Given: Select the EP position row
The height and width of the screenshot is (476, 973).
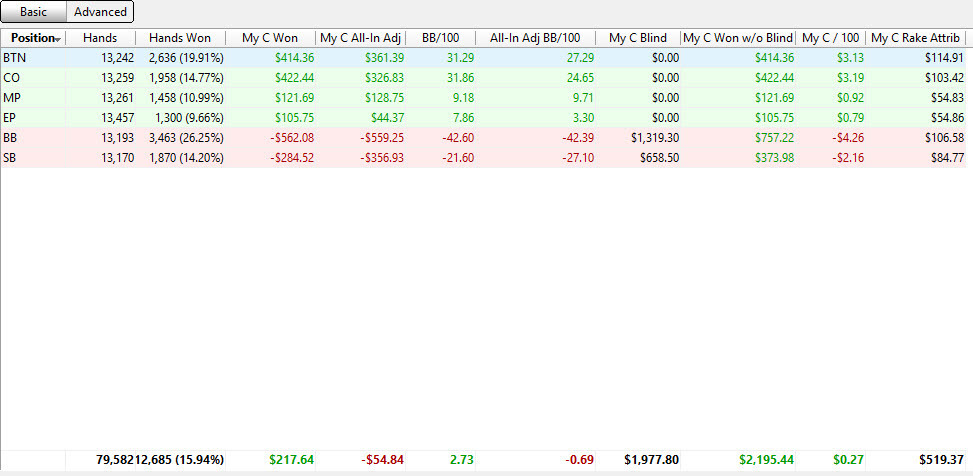Looking at the screenshot, I should [484, 117].
